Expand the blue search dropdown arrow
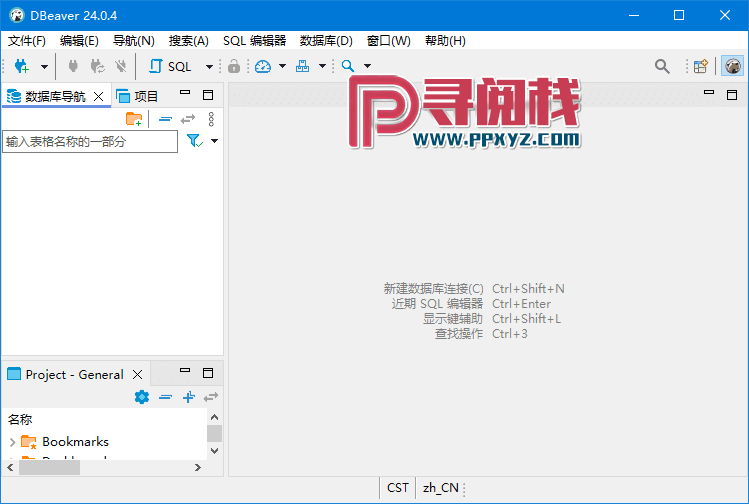 pos(367,66)
